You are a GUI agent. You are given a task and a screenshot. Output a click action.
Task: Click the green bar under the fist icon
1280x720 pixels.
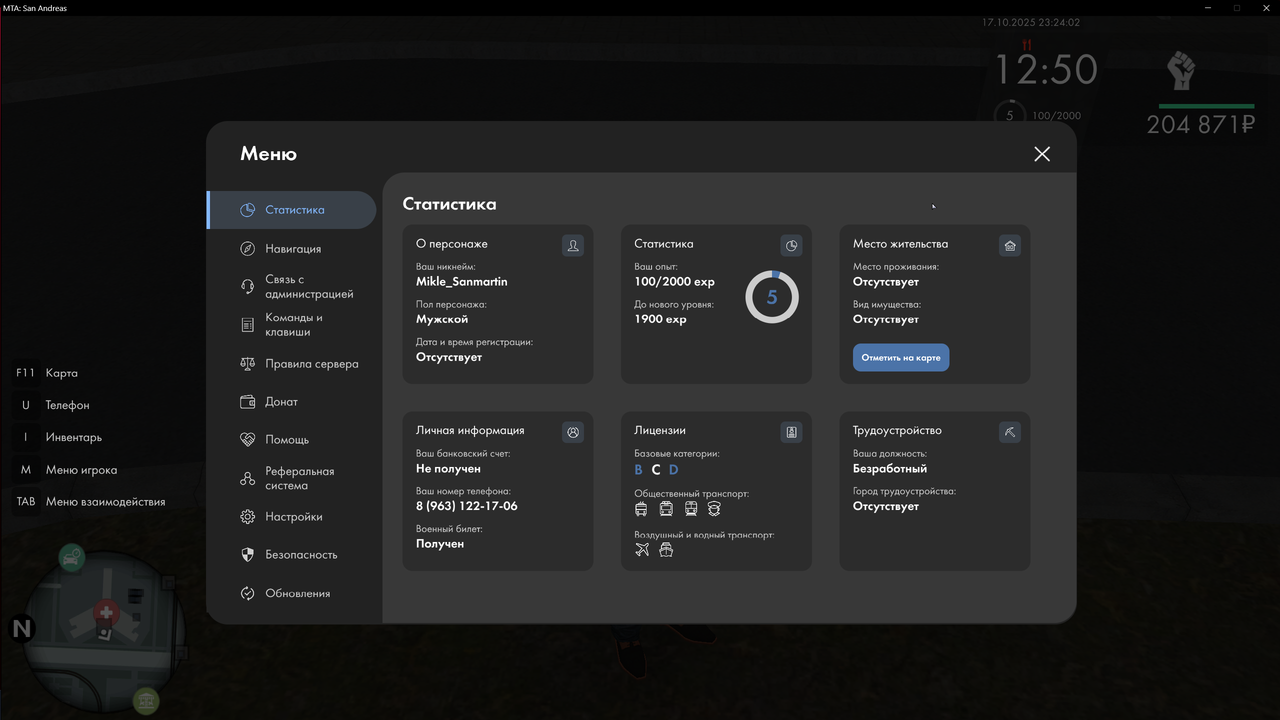[1206, 106]
